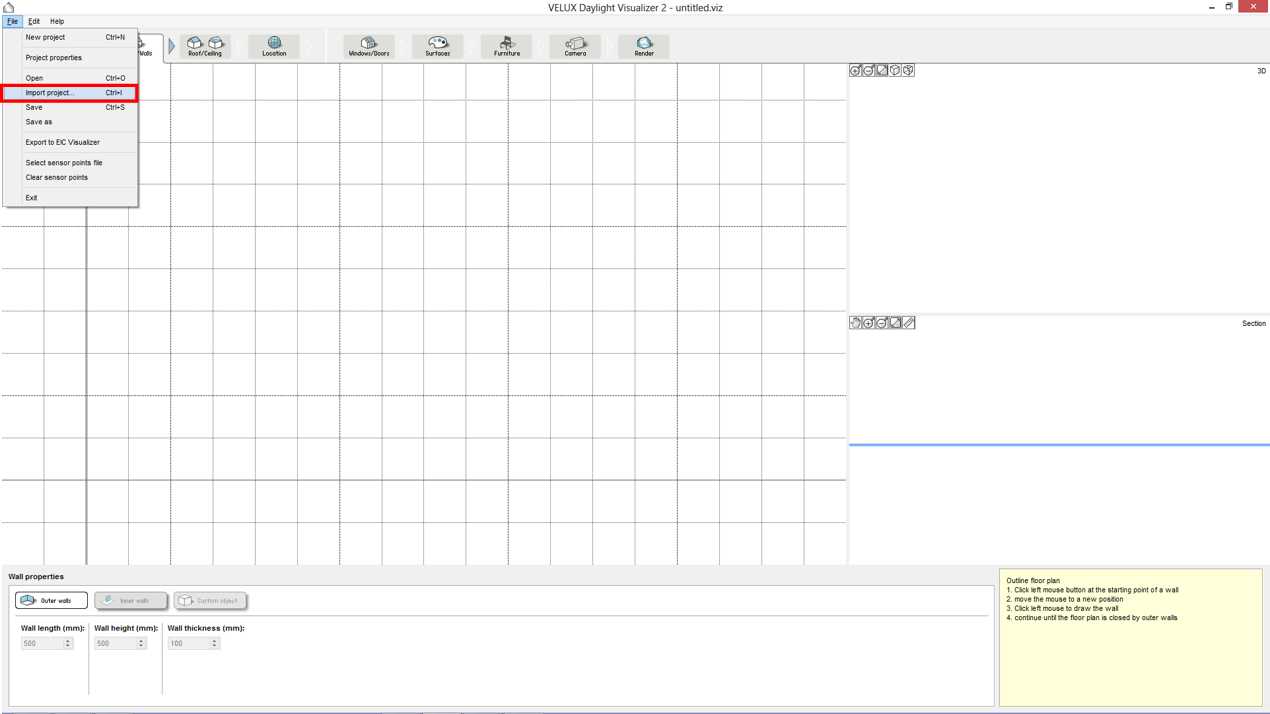Open Project properties
The height and width of the screenshot is (714, 1270).
coord(70,57)
